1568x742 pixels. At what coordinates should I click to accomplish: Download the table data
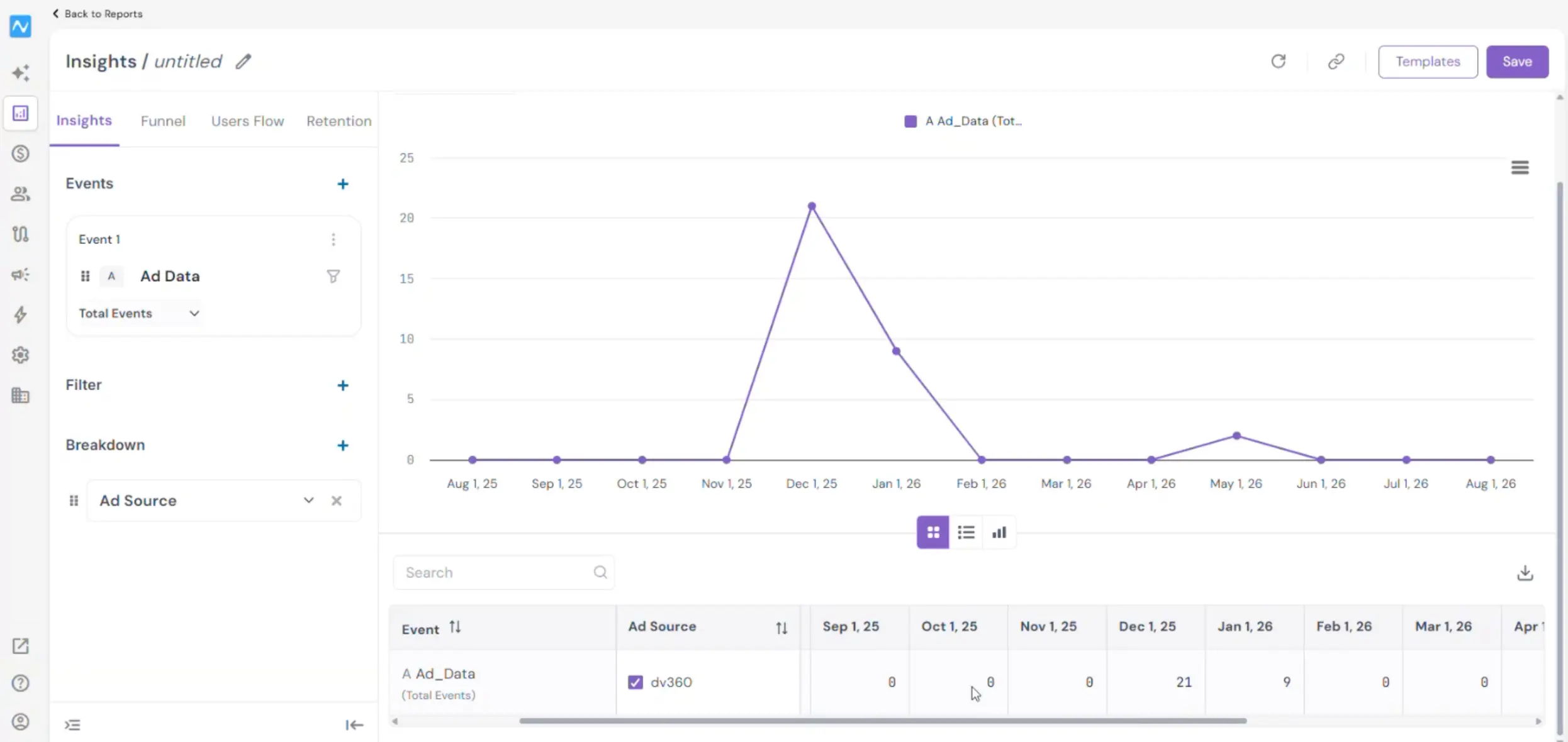click(1525, 573)
